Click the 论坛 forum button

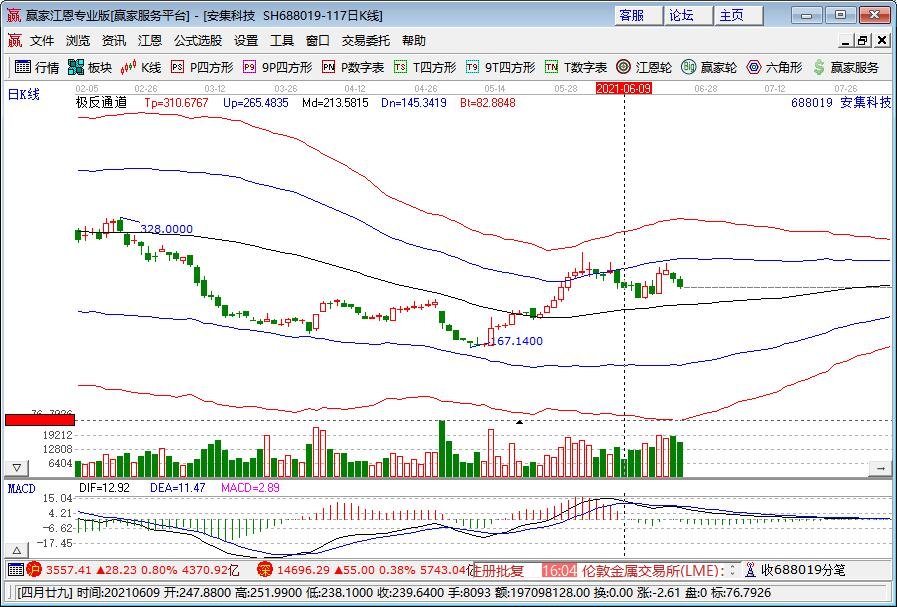click(689, 15)
